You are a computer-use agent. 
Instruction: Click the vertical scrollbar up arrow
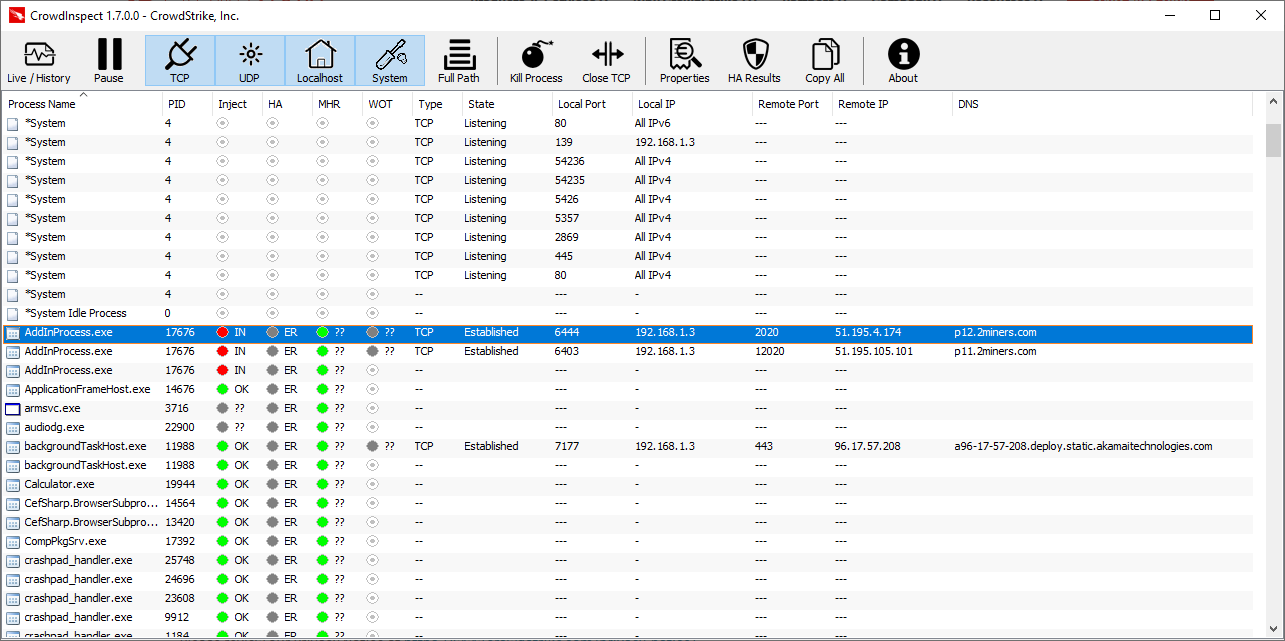click(x=1273, y=102)
